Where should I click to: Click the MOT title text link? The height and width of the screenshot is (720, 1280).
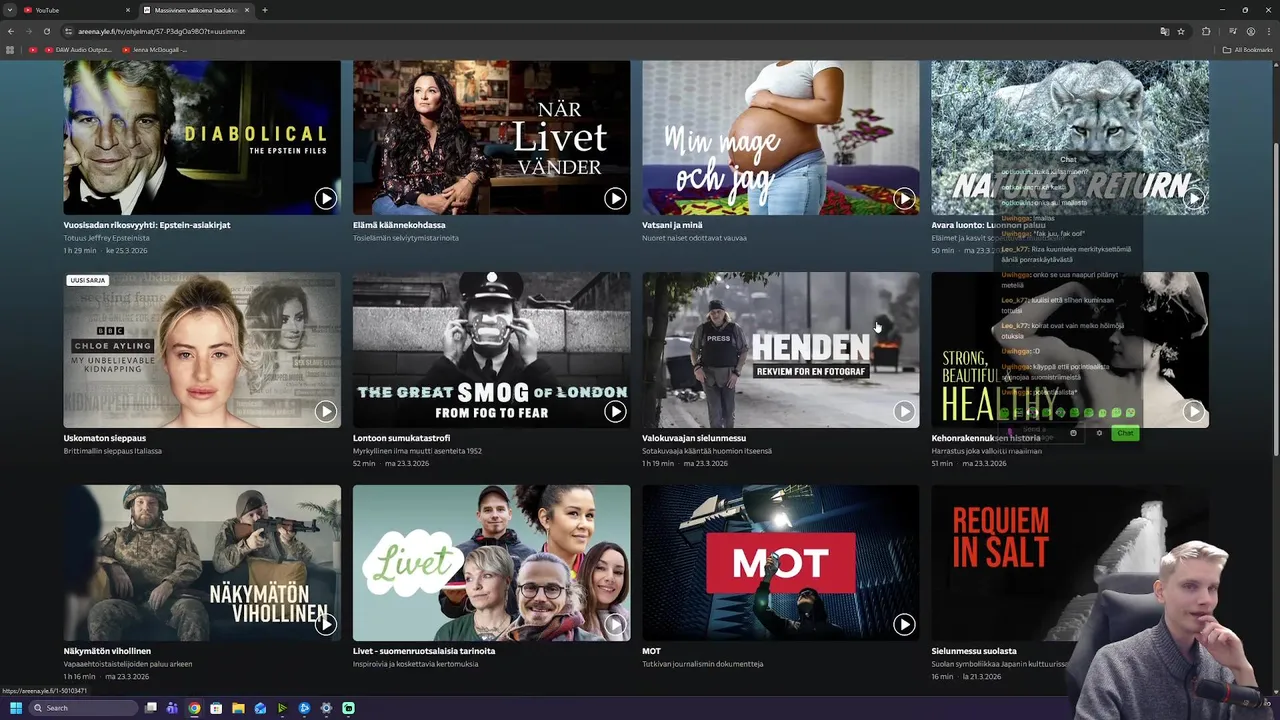click(x=651, y=651)
